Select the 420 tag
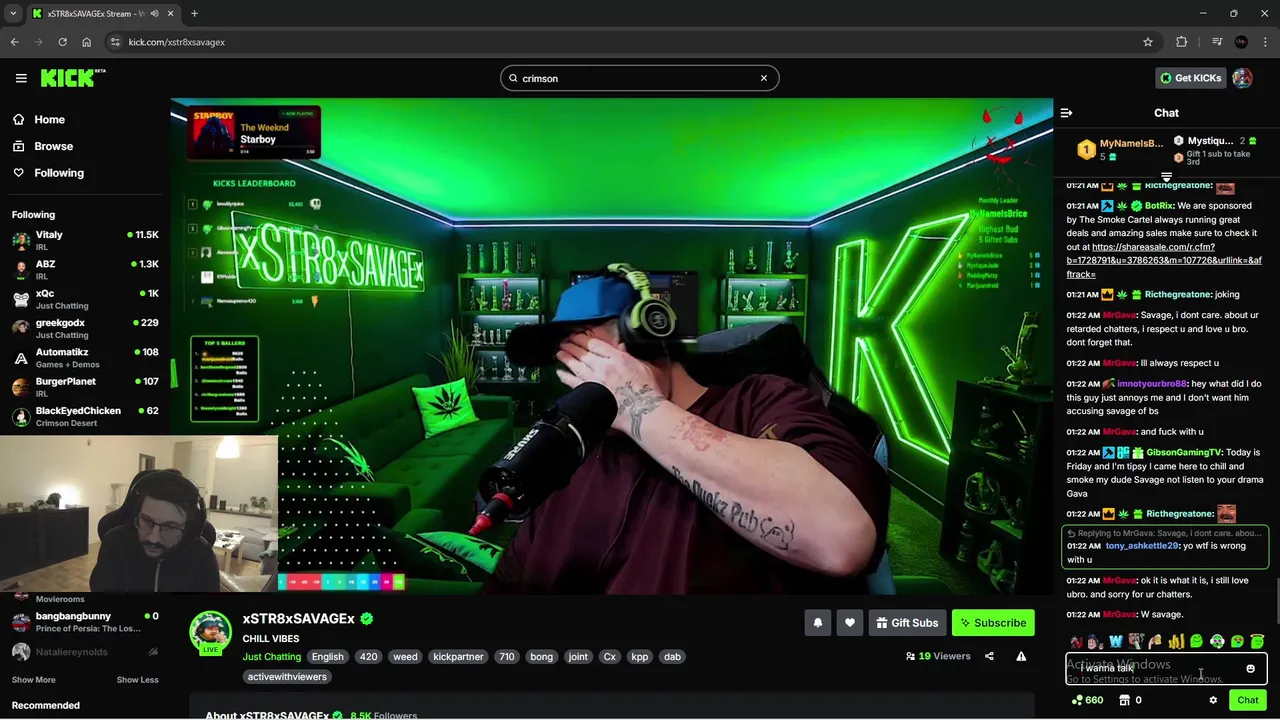 point(368,657)
